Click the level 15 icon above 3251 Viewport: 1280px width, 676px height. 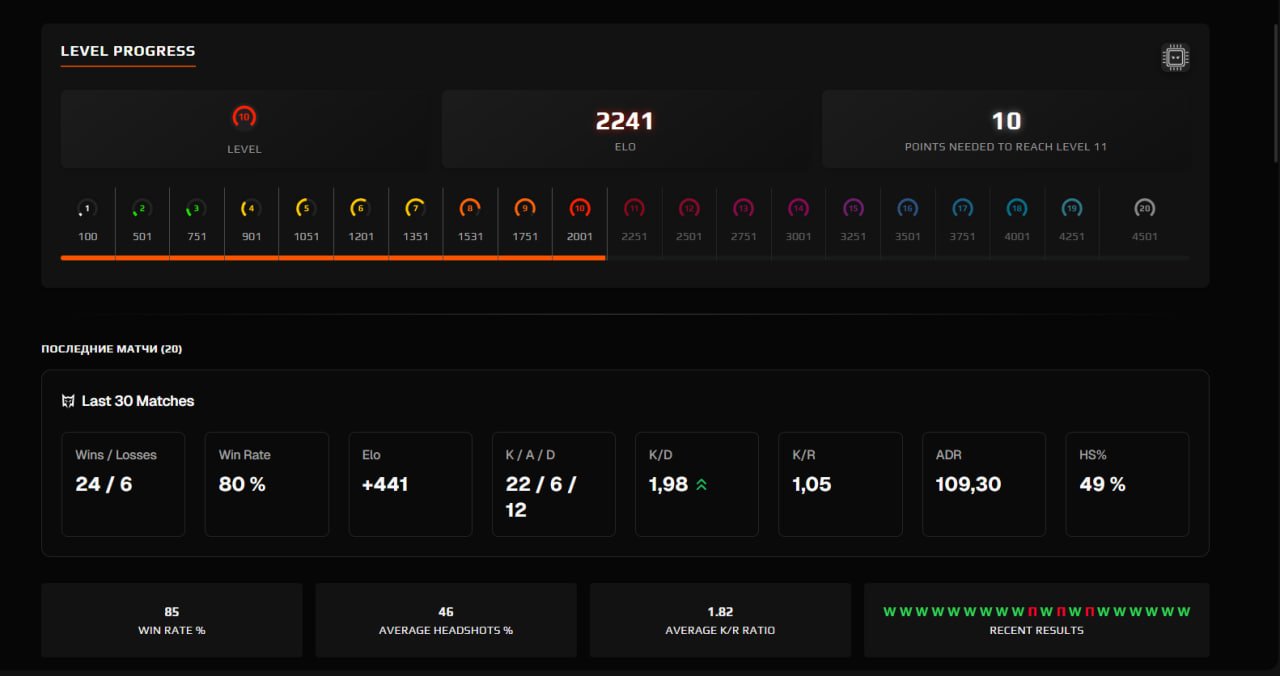click(x=853, y=209)
